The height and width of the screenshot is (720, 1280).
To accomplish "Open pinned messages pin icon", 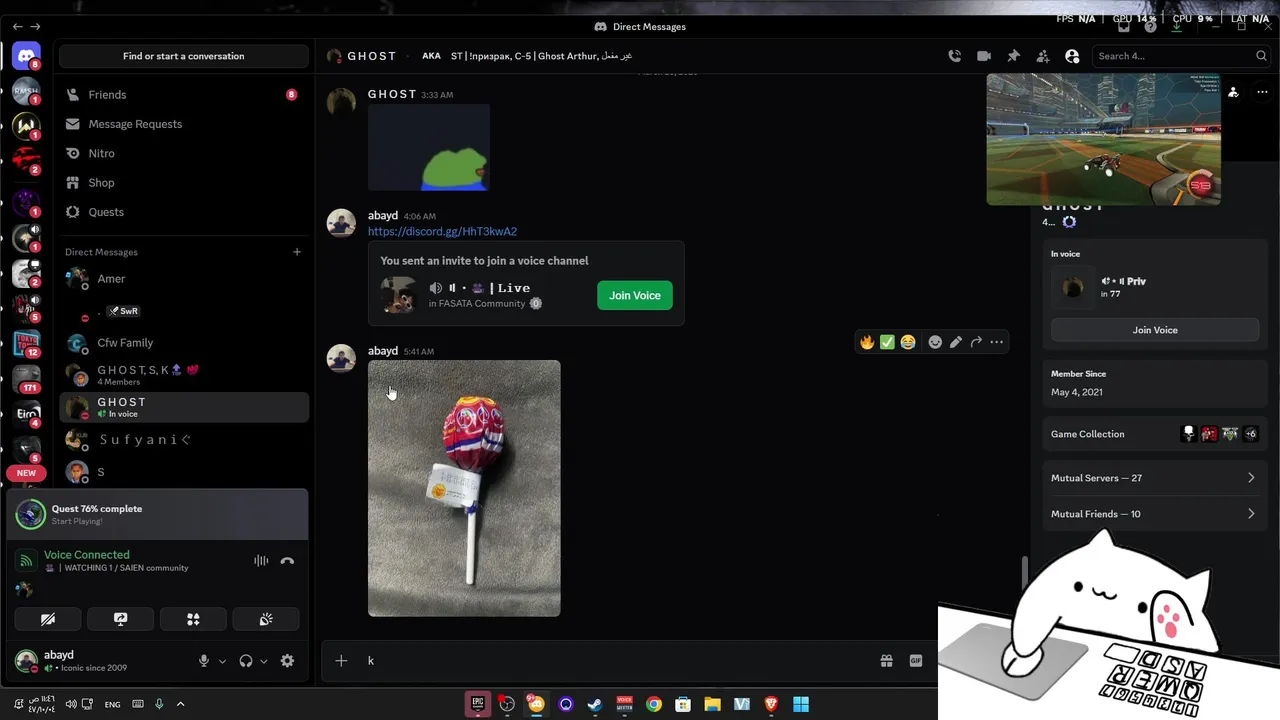I will tap(1013, 56).
